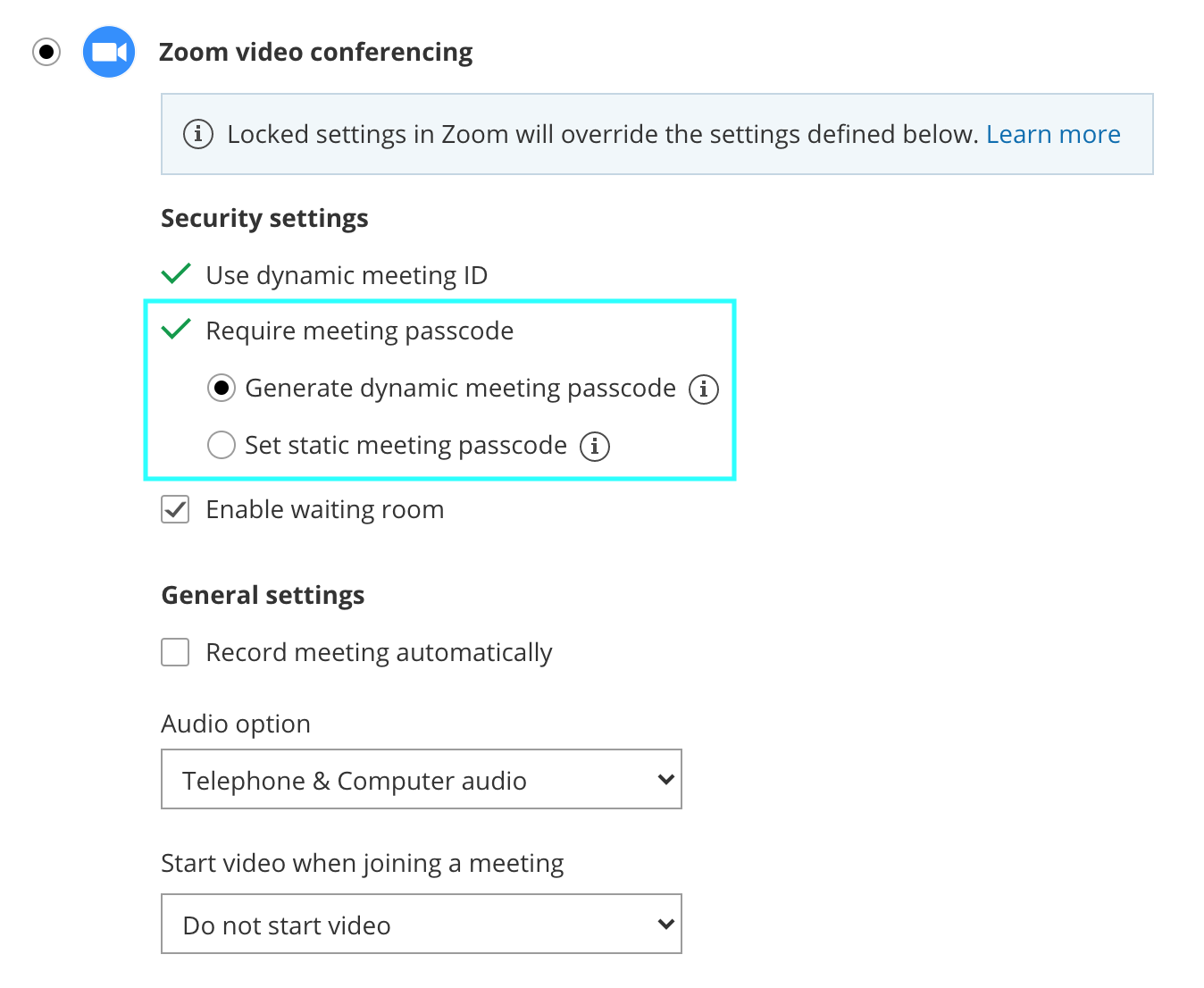The width and height of the screenshot is (1204, 988).
Task: Click green checkmark beside Require meeting passcode
Action: [x=176, y=329]
